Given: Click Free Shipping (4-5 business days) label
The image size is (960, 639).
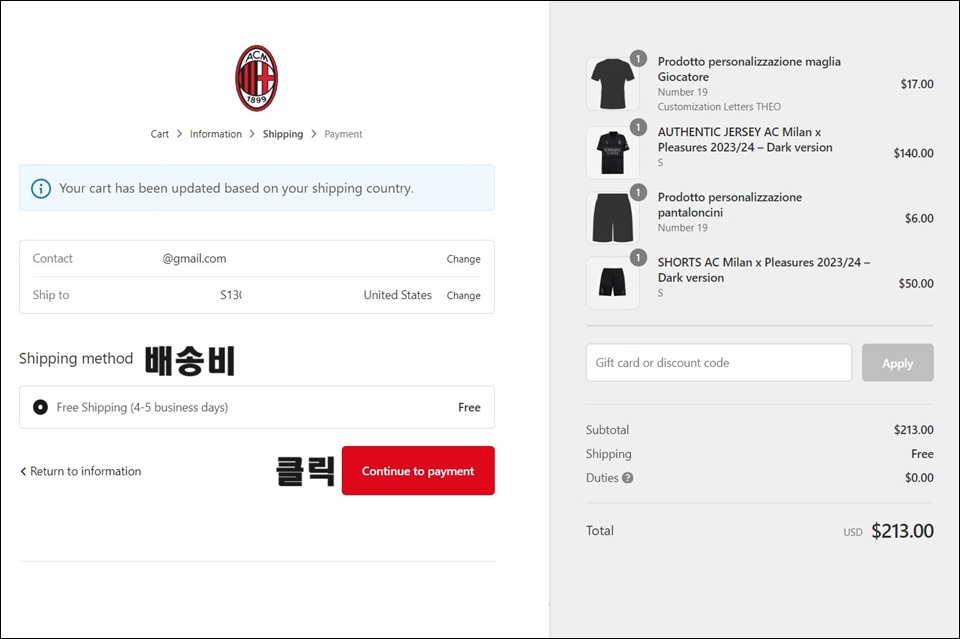Looking at the screenshot, I should point(142,407).
